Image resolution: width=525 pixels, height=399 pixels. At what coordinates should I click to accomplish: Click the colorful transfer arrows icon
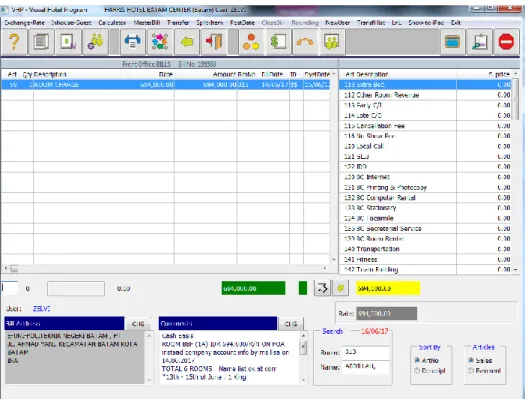pyautogui.click(x=160, y=42)
